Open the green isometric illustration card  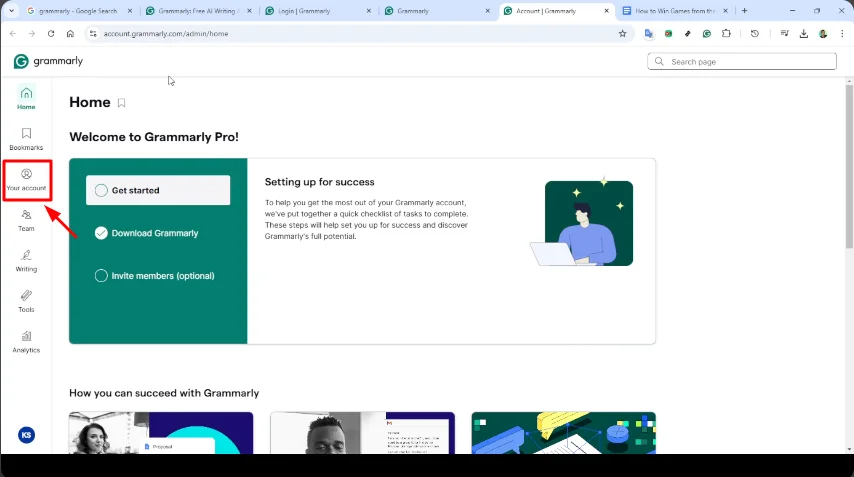pos(564,433)
